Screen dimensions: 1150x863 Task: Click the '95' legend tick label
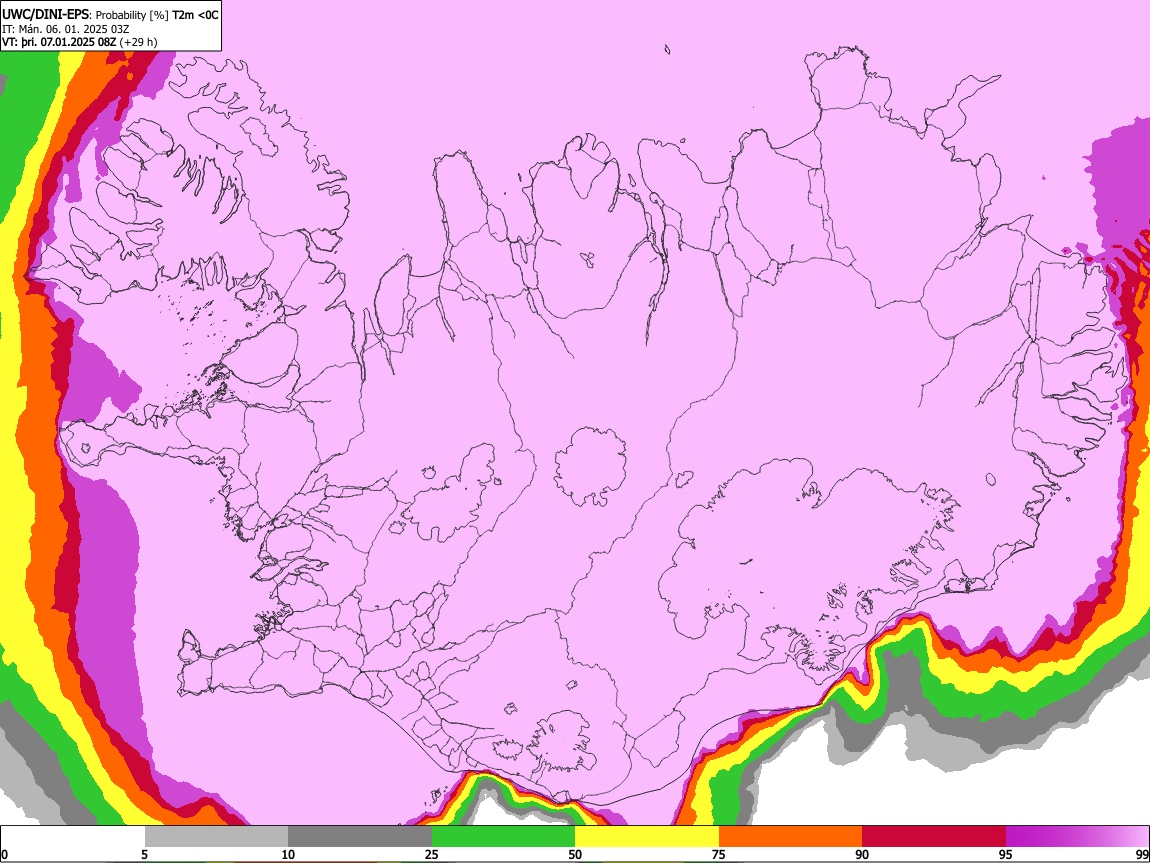pos(1006,855)
